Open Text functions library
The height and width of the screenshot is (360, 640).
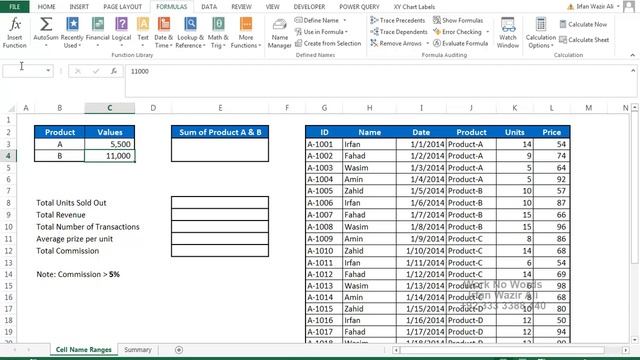click(143, 33)
